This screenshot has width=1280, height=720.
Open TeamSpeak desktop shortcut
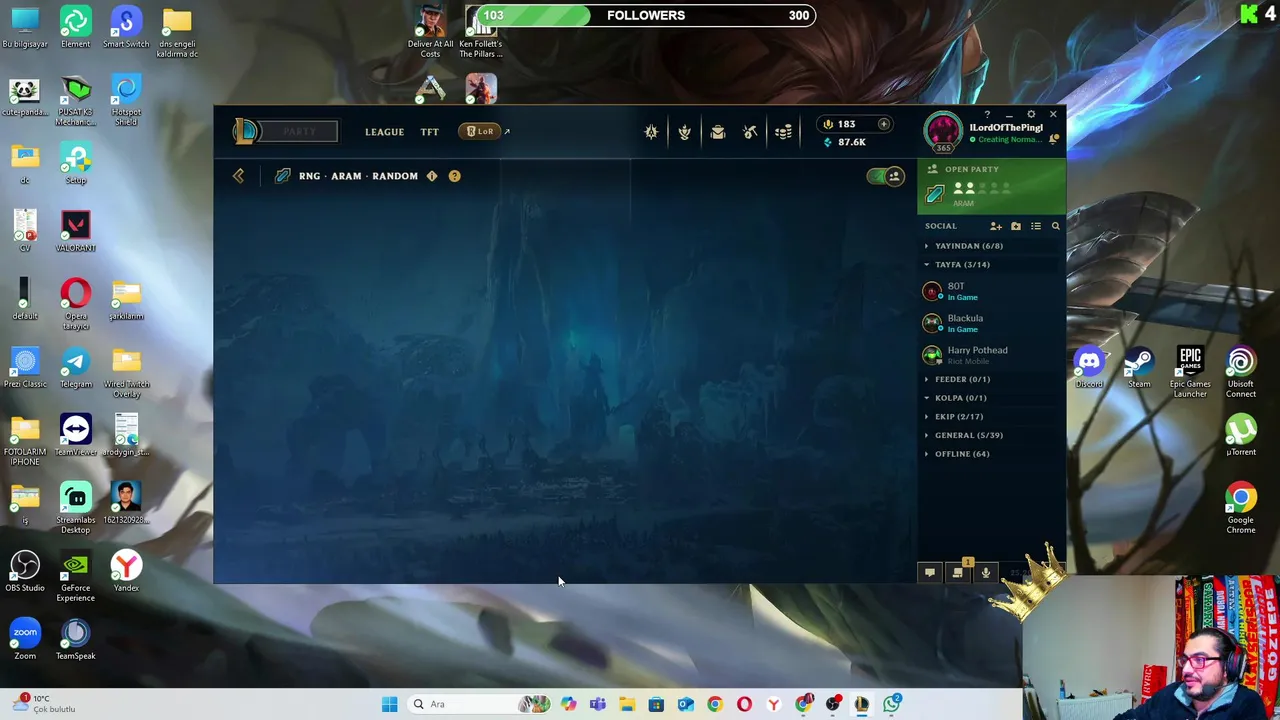76,639
